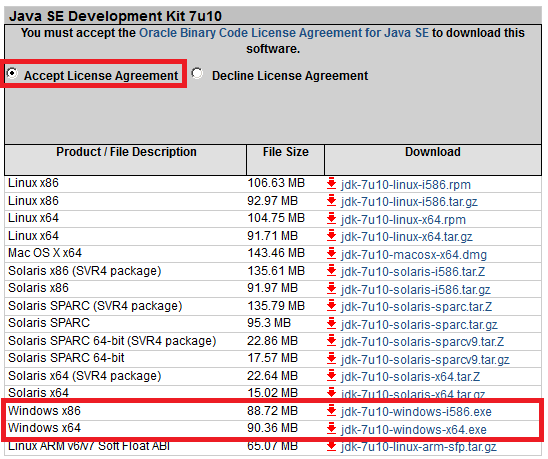Click the 90.36 MB file size

pos(272,428)
